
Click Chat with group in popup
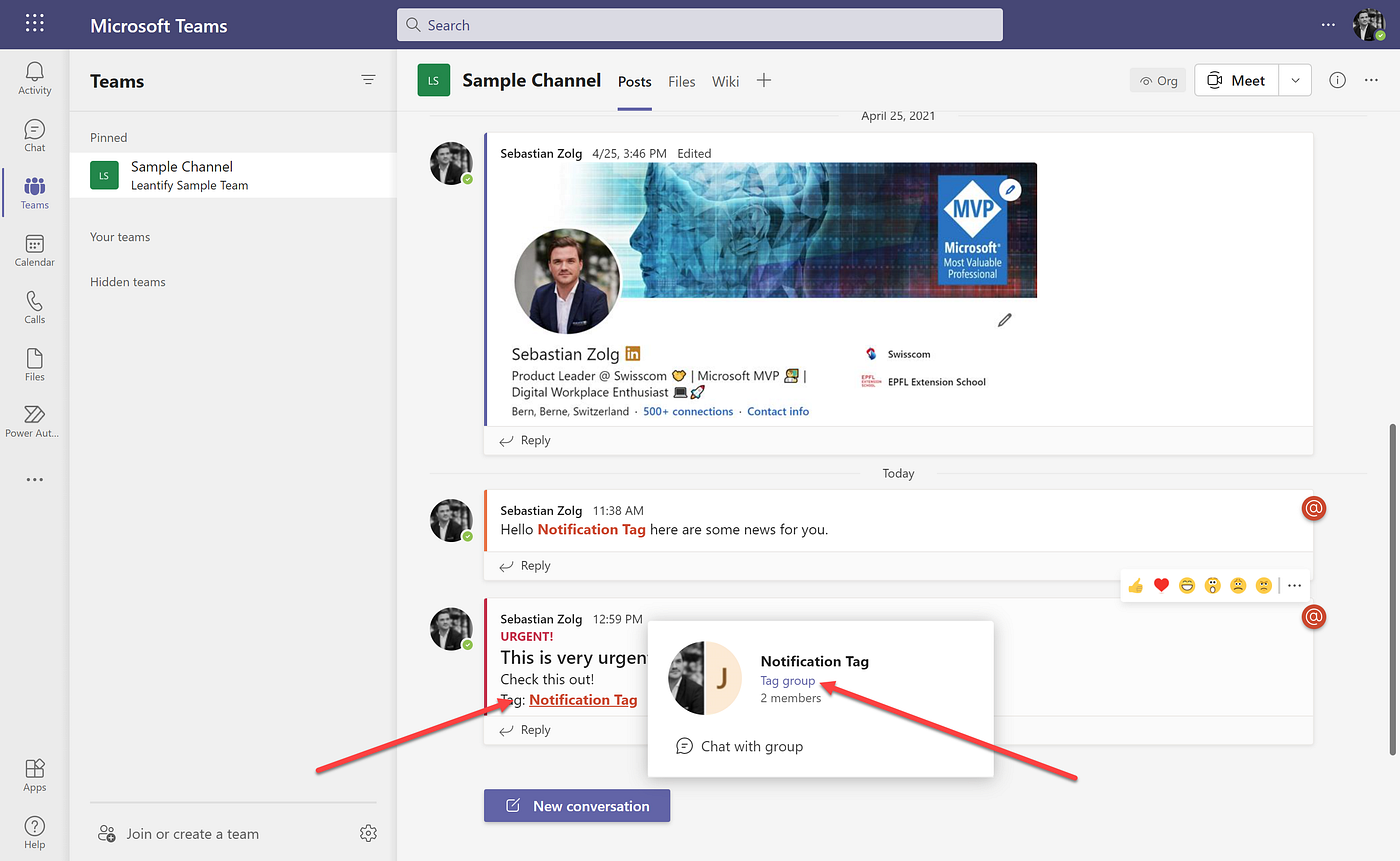click(740, 746)
